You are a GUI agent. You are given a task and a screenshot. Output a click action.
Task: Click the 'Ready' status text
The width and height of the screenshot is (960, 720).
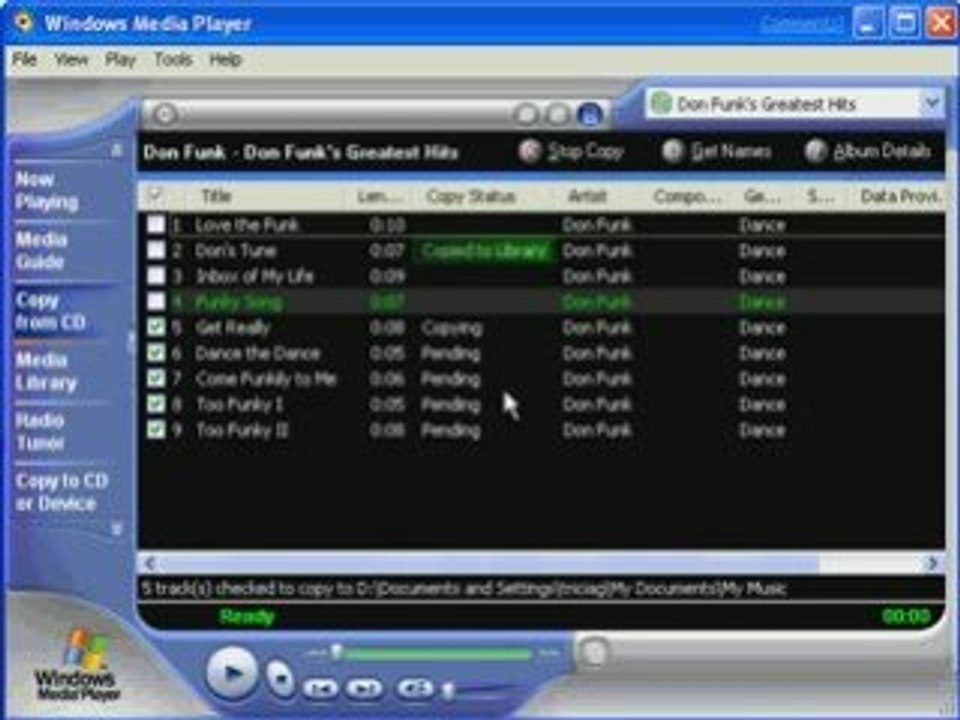pyautogui.click(x=247, y=617)
